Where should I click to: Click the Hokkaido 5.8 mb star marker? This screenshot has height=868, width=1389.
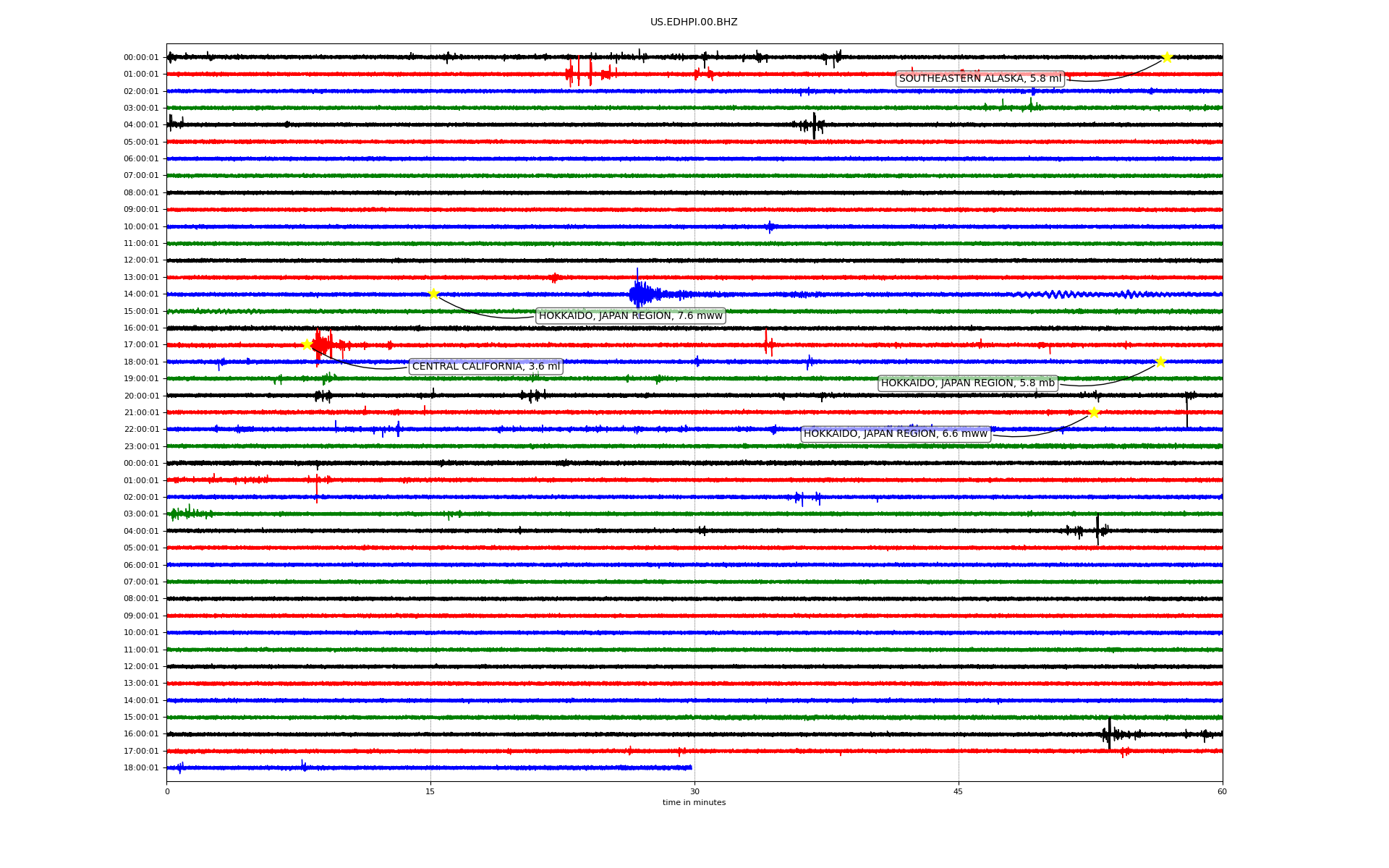pos(1160,362)
